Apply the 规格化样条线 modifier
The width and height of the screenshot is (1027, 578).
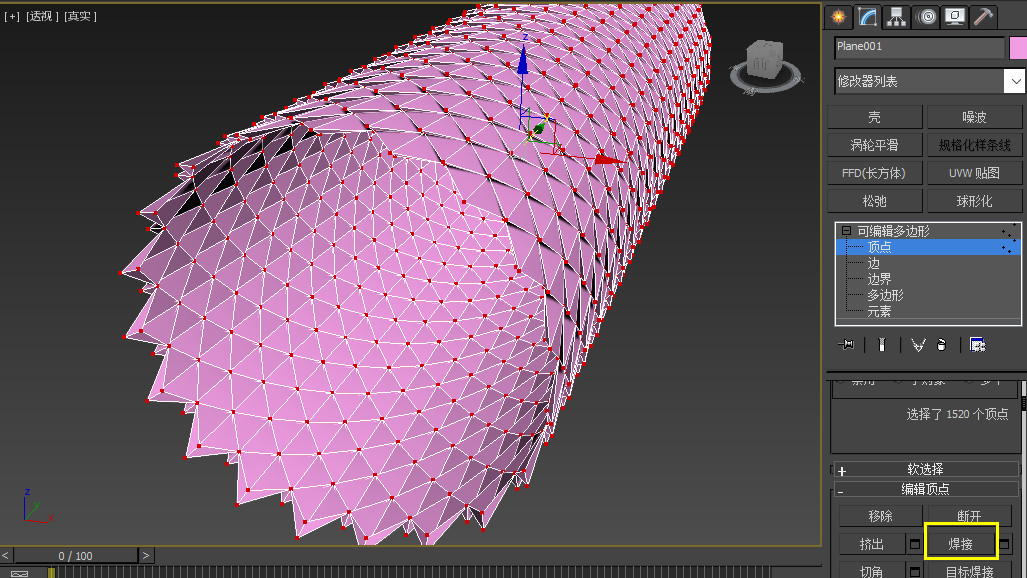(974, 145)
